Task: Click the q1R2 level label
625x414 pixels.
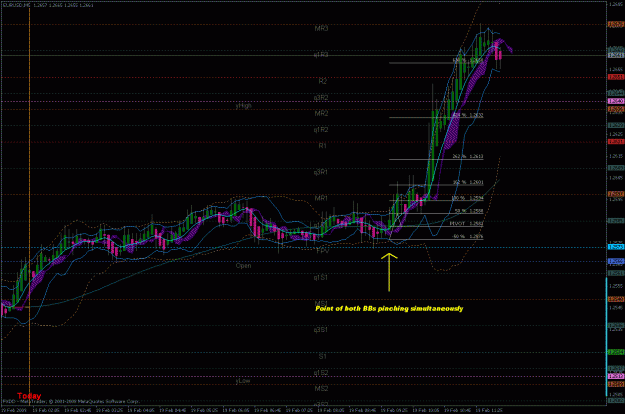Action: pos(321,130)
